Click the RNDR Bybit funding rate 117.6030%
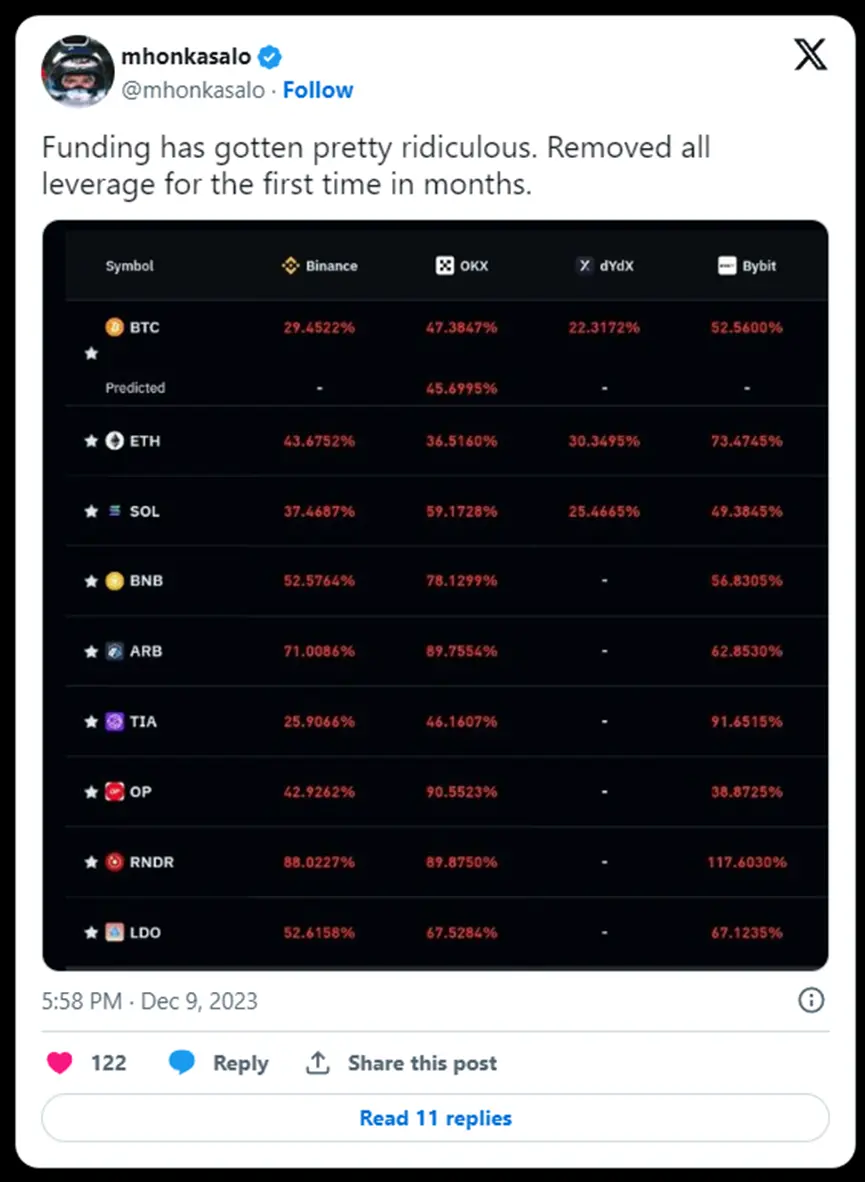 pyautogui.click(x=746, y=862)
